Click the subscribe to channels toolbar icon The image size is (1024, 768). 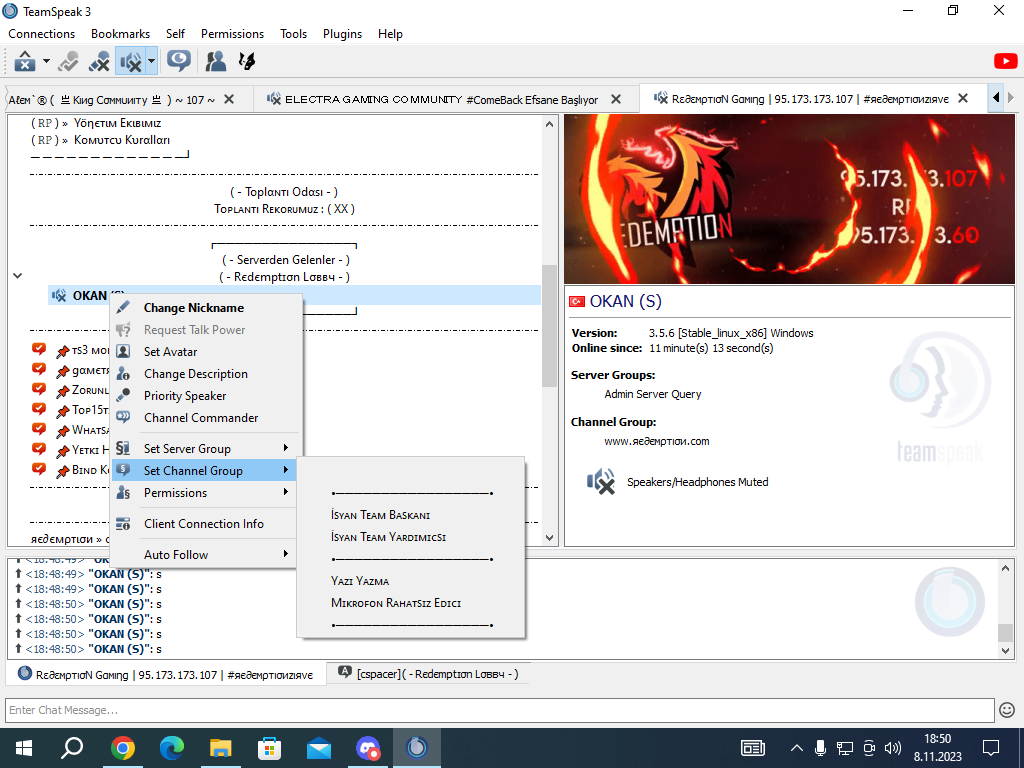coord(247,61)
